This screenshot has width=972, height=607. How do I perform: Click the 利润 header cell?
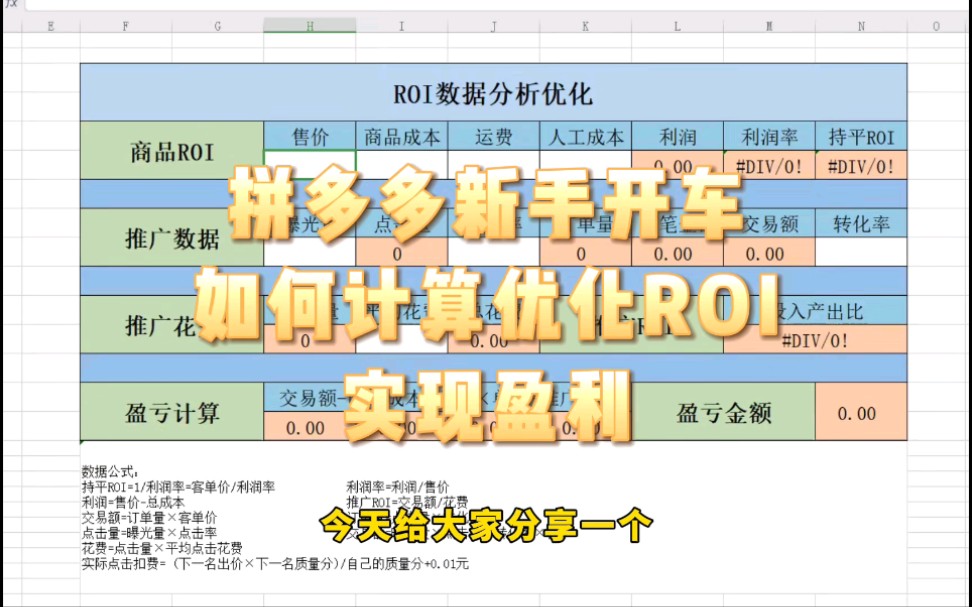click(677, 136)
